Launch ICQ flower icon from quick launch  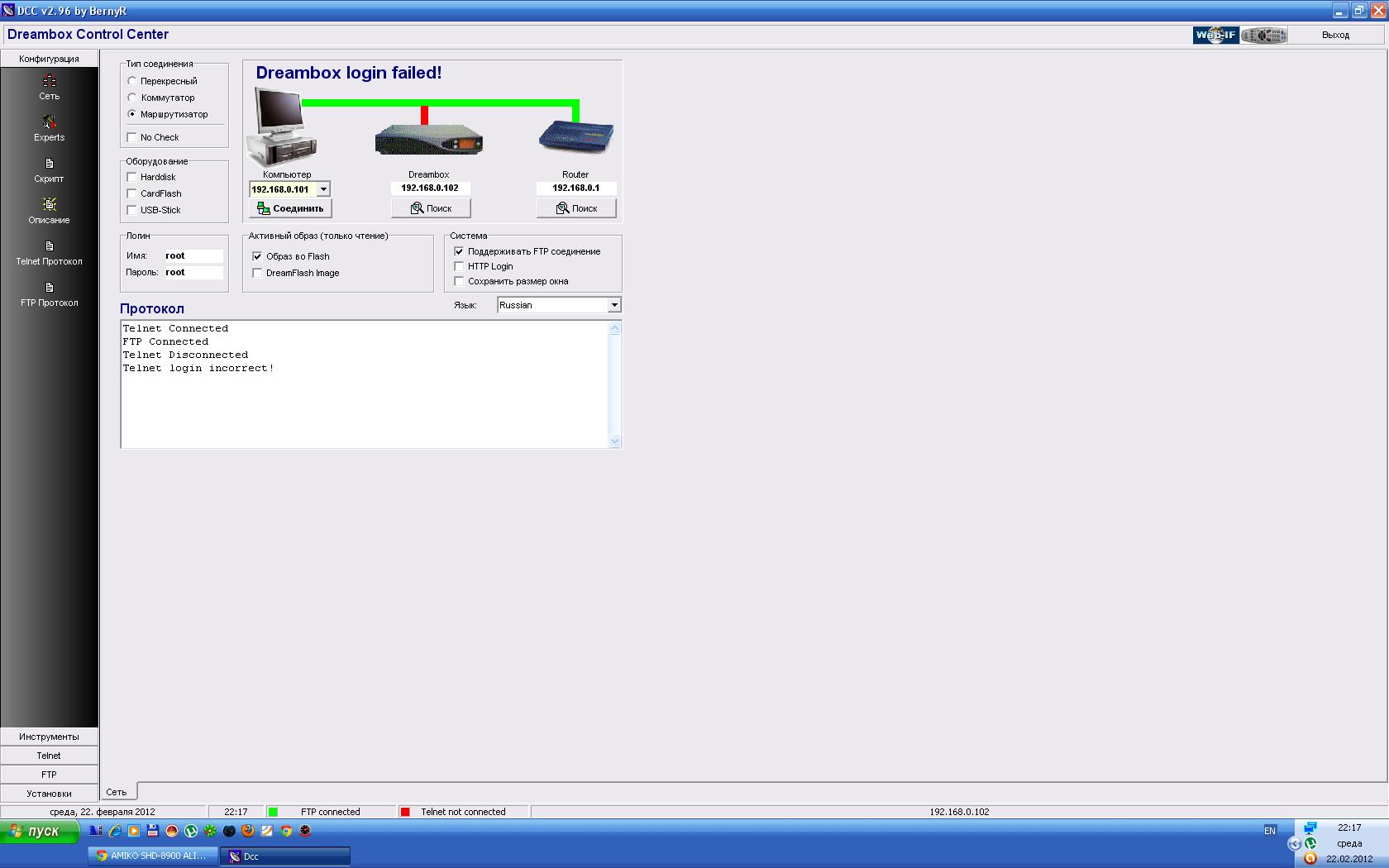210,831
